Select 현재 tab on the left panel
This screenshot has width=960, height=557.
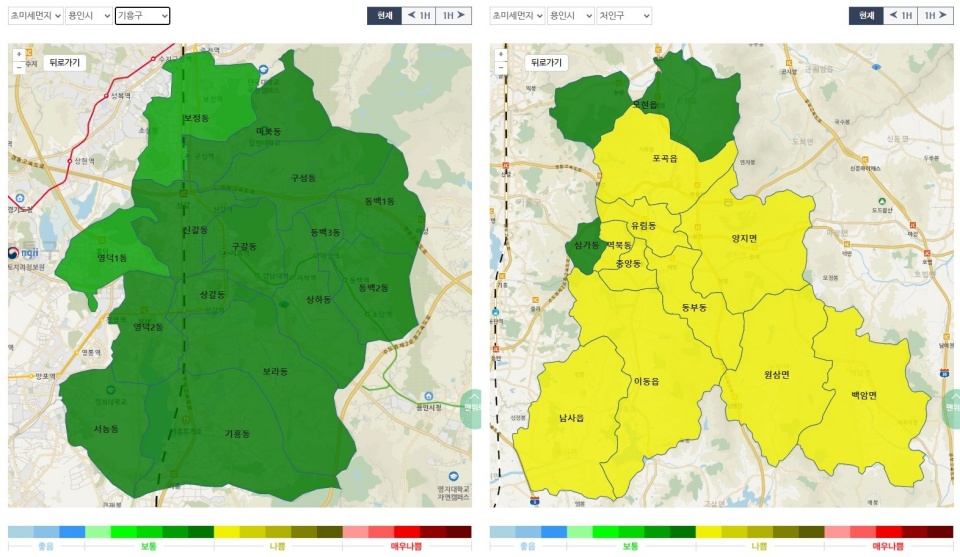(384, 16)
